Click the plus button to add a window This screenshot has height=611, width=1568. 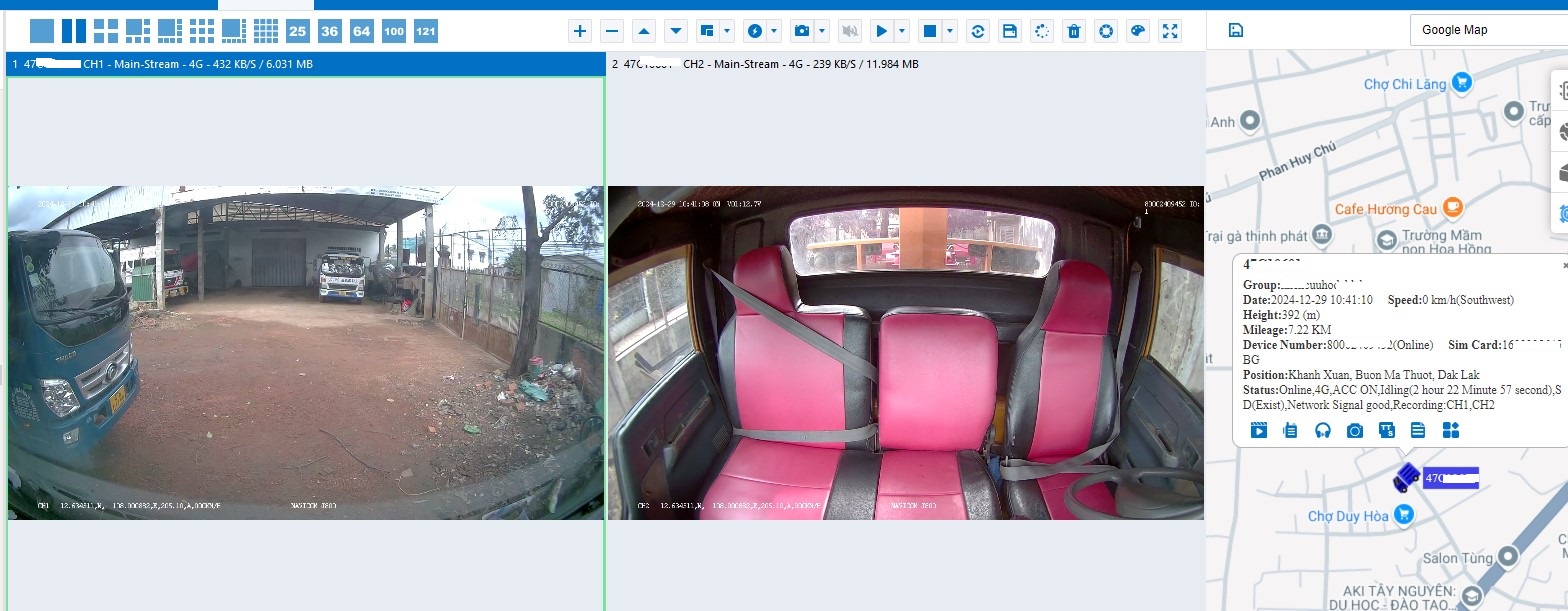[x=580, y=31]
